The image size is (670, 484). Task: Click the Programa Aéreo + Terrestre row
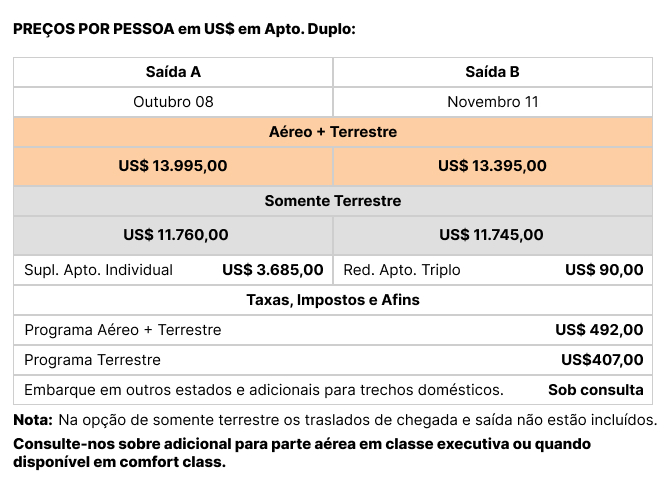333,330
